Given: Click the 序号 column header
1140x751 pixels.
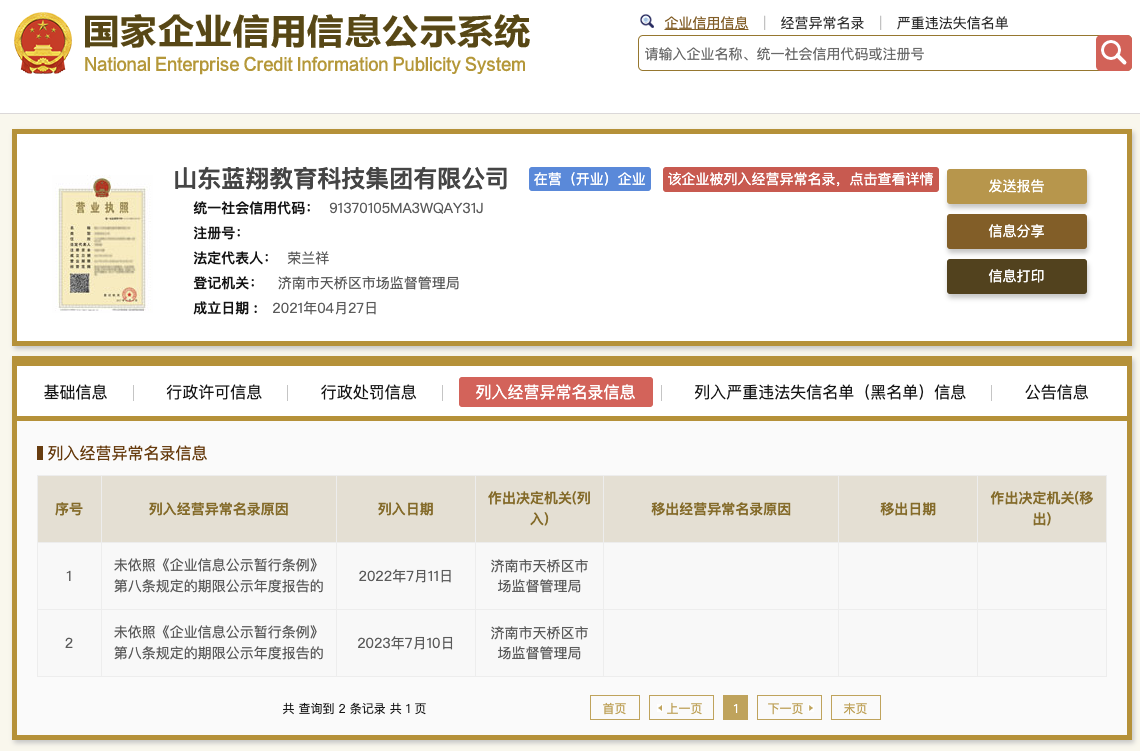Looking at the screenshot, I should coord(69,509).
